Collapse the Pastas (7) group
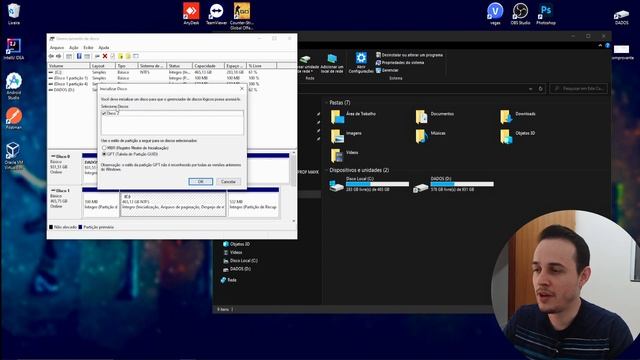The width and height of the screenshot is (640, 360). (x=327, y=103)
